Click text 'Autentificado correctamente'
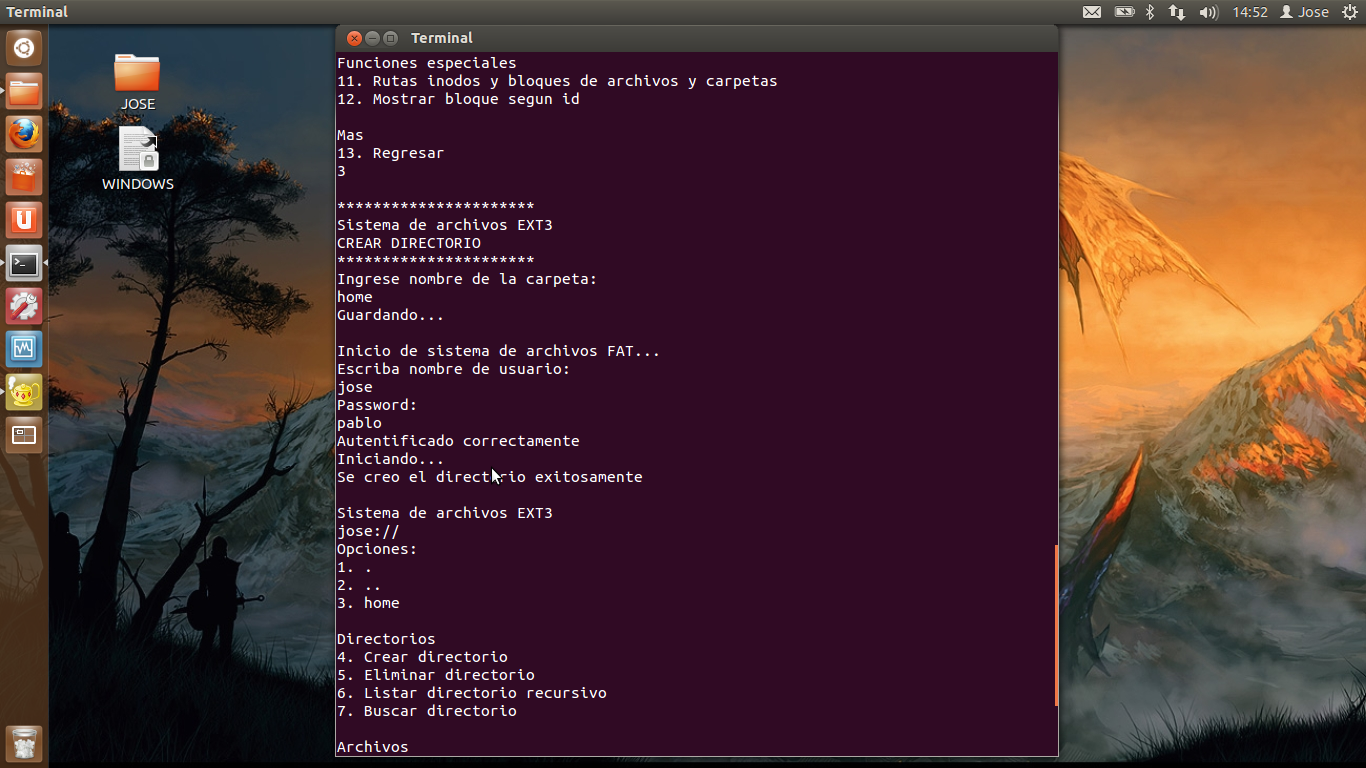1366x768 pixels. [458, 441]
